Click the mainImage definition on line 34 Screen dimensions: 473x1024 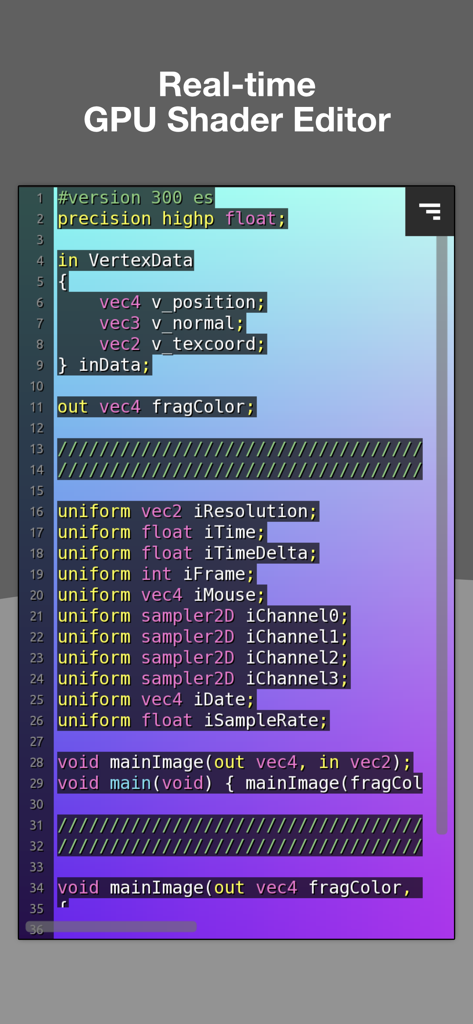click(x=240, y=888)
